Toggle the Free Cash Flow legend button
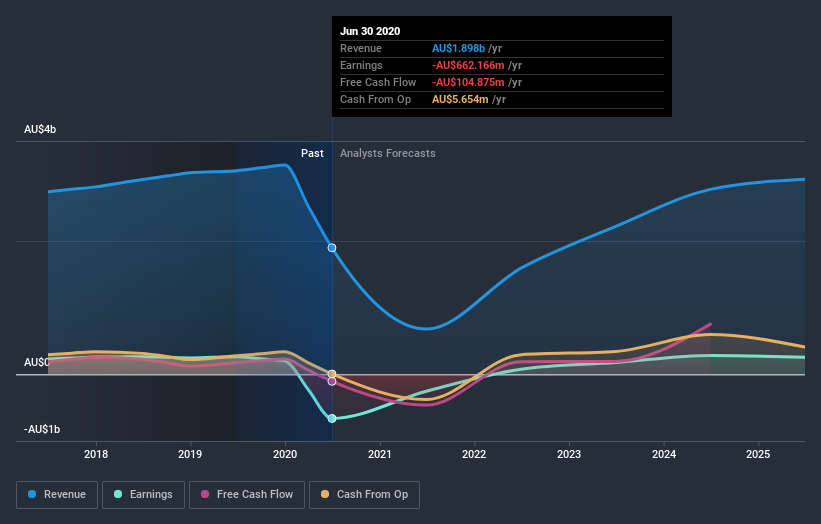 pos(247,495)
